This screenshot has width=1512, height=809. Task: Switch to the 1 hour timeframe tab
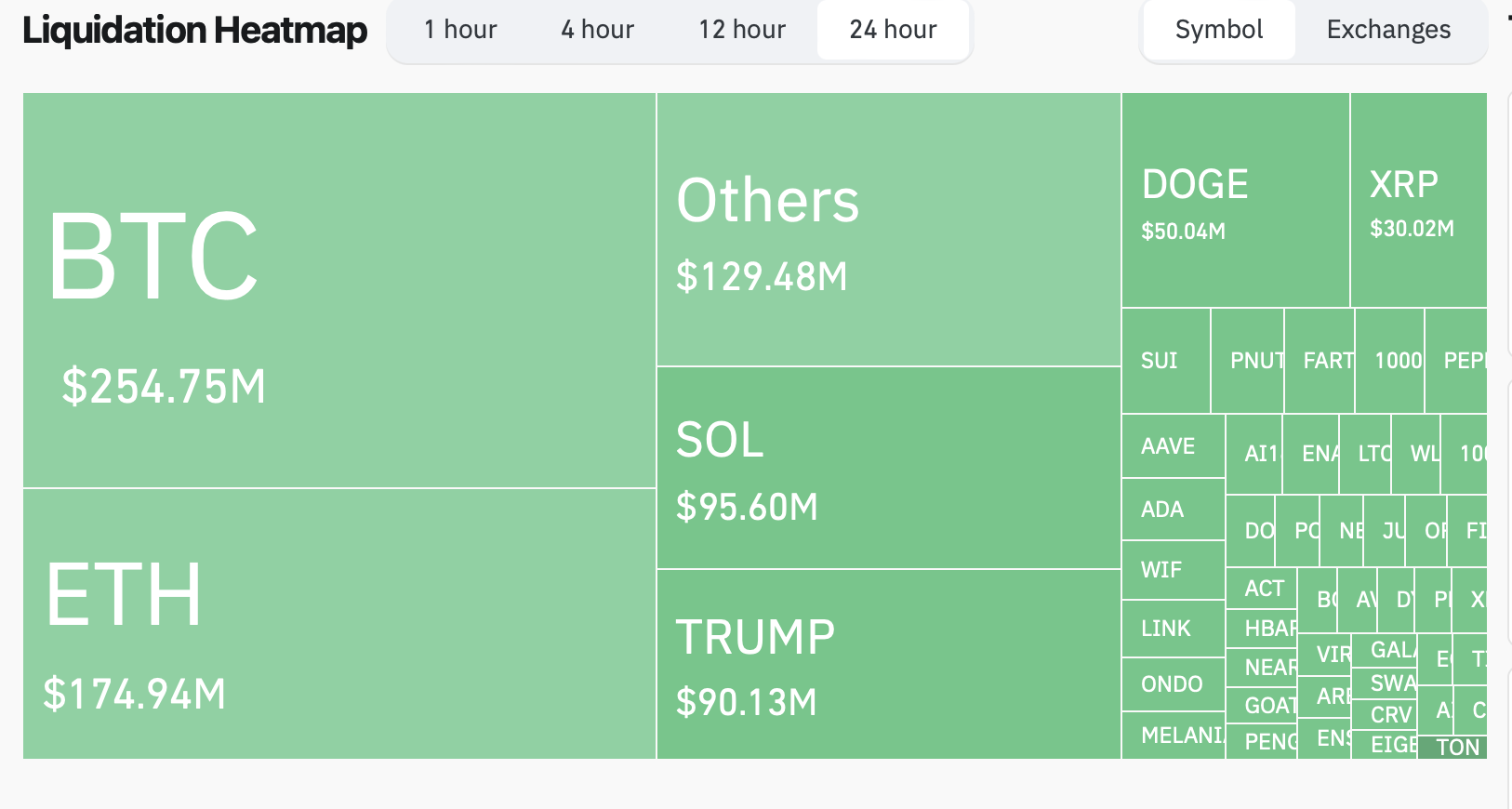coord(460,30)
